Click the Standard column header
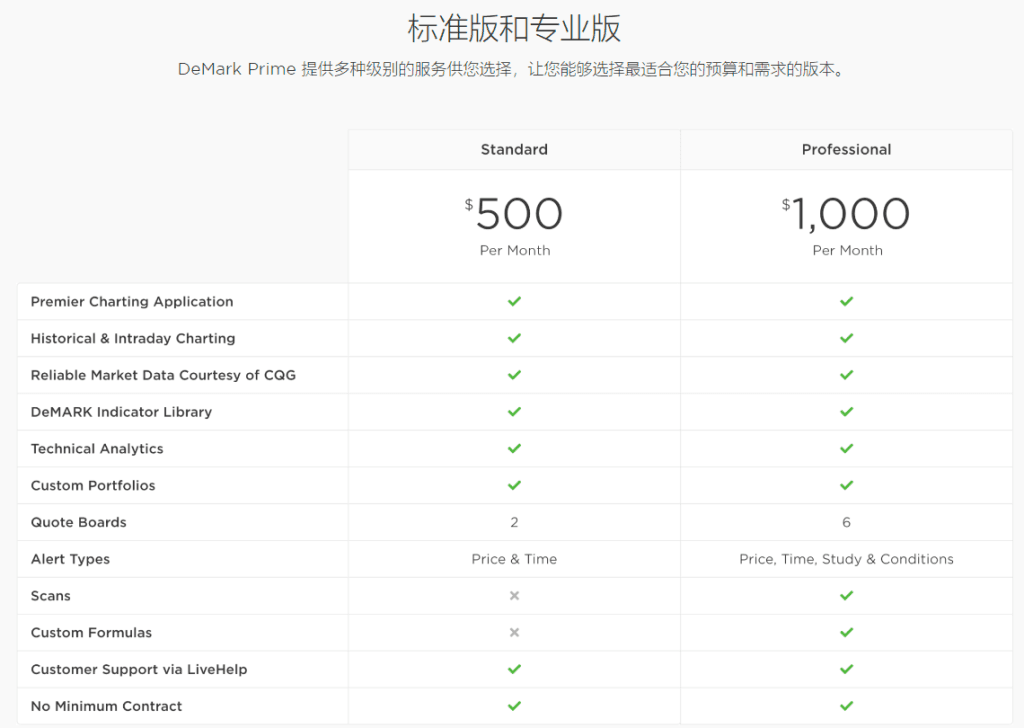This screenshot has width=1024, height=728. (x=515, y=150)
